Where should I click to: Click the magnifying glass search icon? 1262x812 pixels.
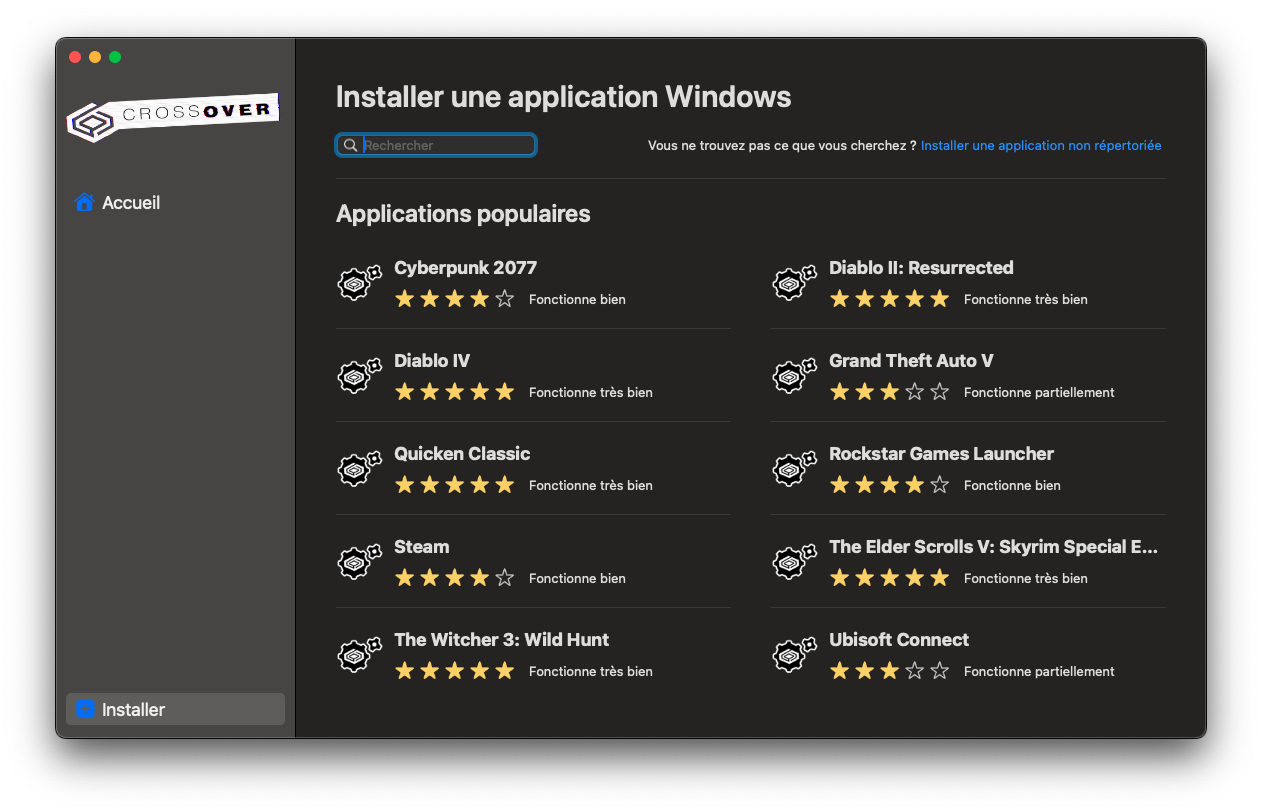pyautogui.click(x=350, y=146)
